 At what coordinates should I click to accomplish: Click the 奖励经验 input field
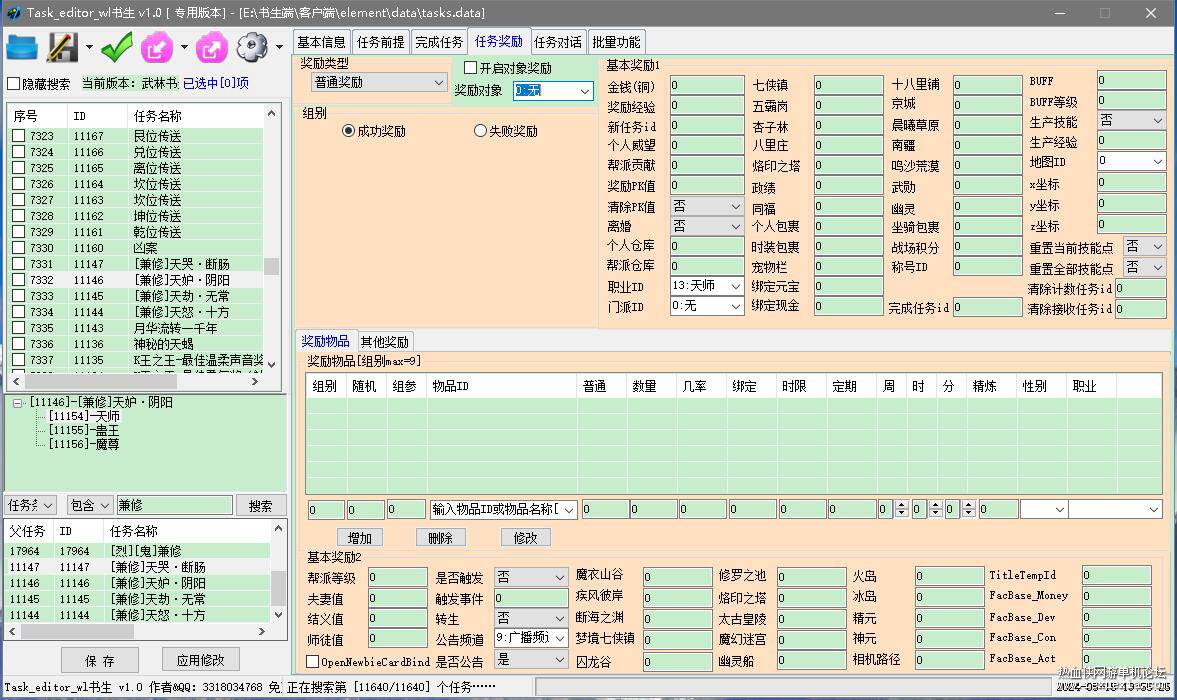tap(706, 105)
